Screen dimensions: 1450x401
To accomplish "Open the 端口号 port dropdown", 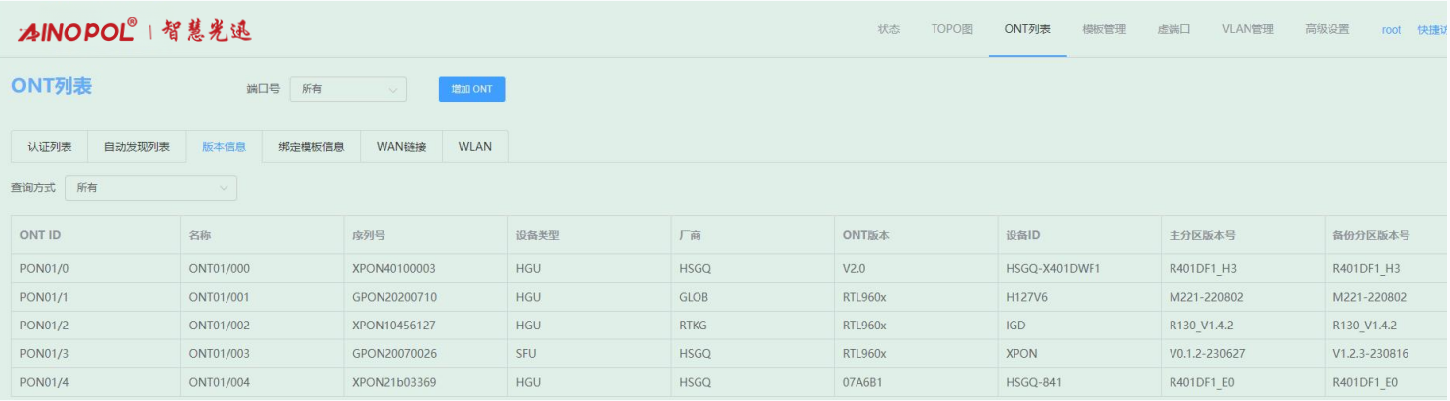I will tap(348, 89).
